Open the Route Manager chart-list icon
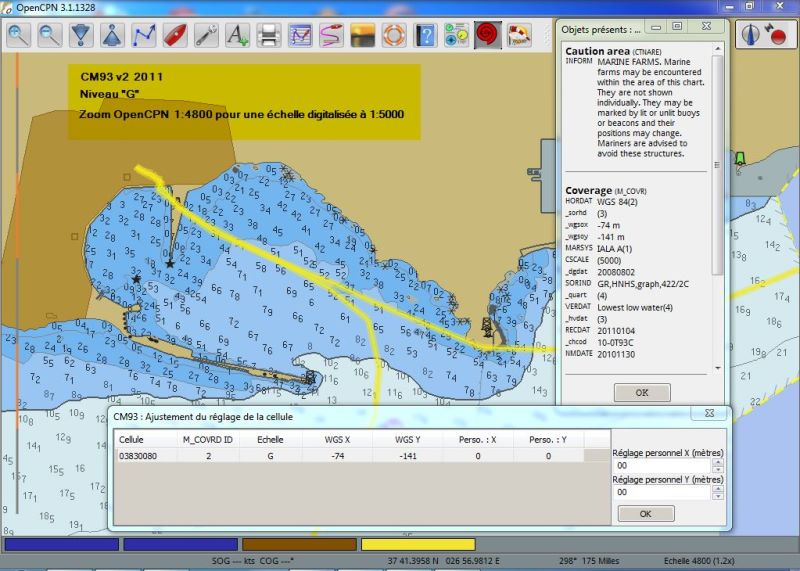This screenshot has width=800, height=571. (x=301, y=35)
